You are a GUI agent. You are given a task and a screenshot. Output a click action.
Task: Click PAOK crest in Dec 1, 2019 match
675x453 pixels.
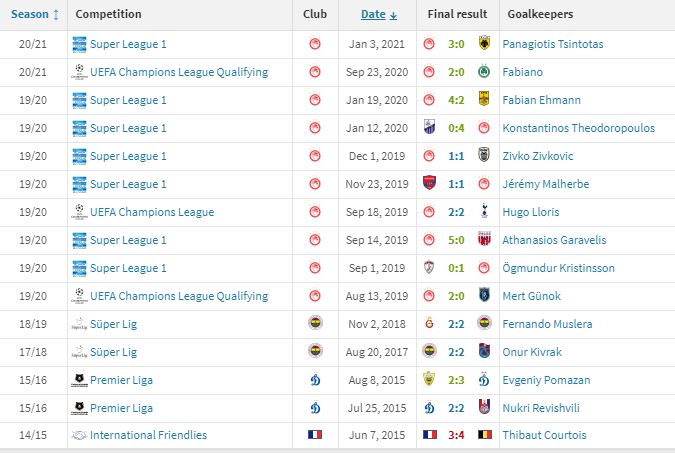pyautogui.click(x=484, y=155)
